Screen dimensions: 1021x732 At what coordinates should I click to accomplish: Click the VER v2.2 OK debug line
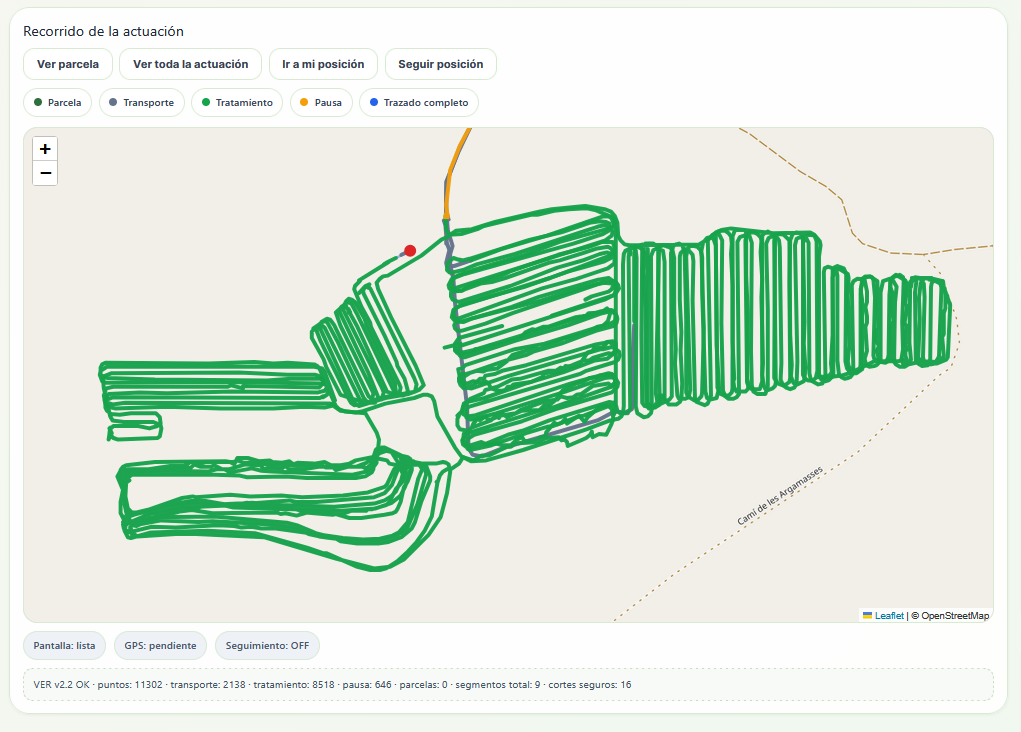(508, 684)
